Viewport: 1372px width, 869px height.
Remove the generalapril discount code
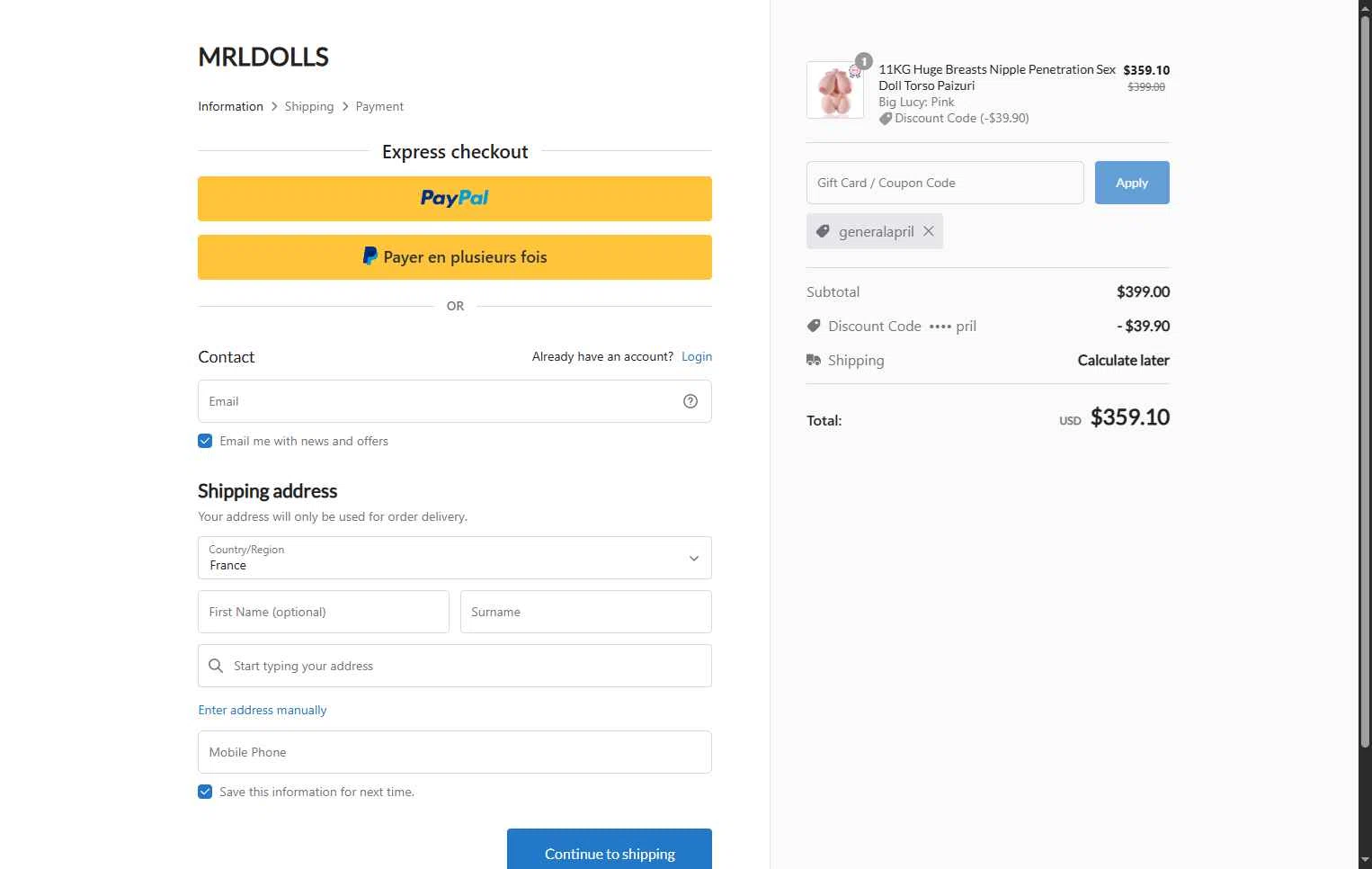click(x=929, y=231)
